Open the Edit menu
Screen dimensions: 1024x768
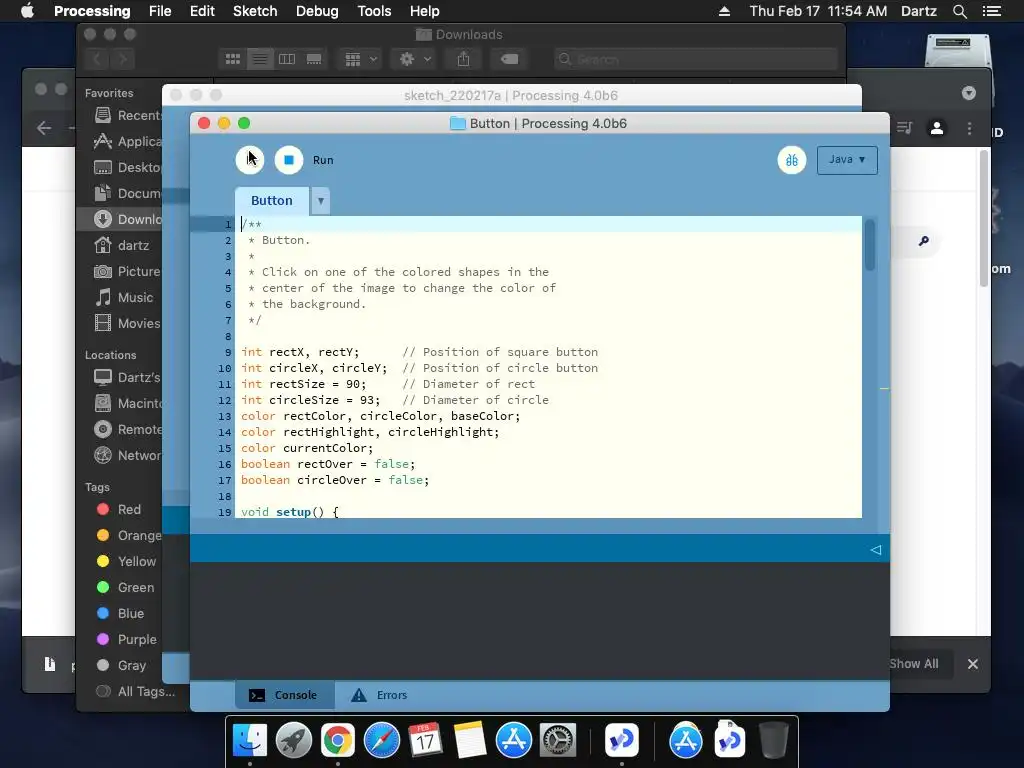pos(202,11)
